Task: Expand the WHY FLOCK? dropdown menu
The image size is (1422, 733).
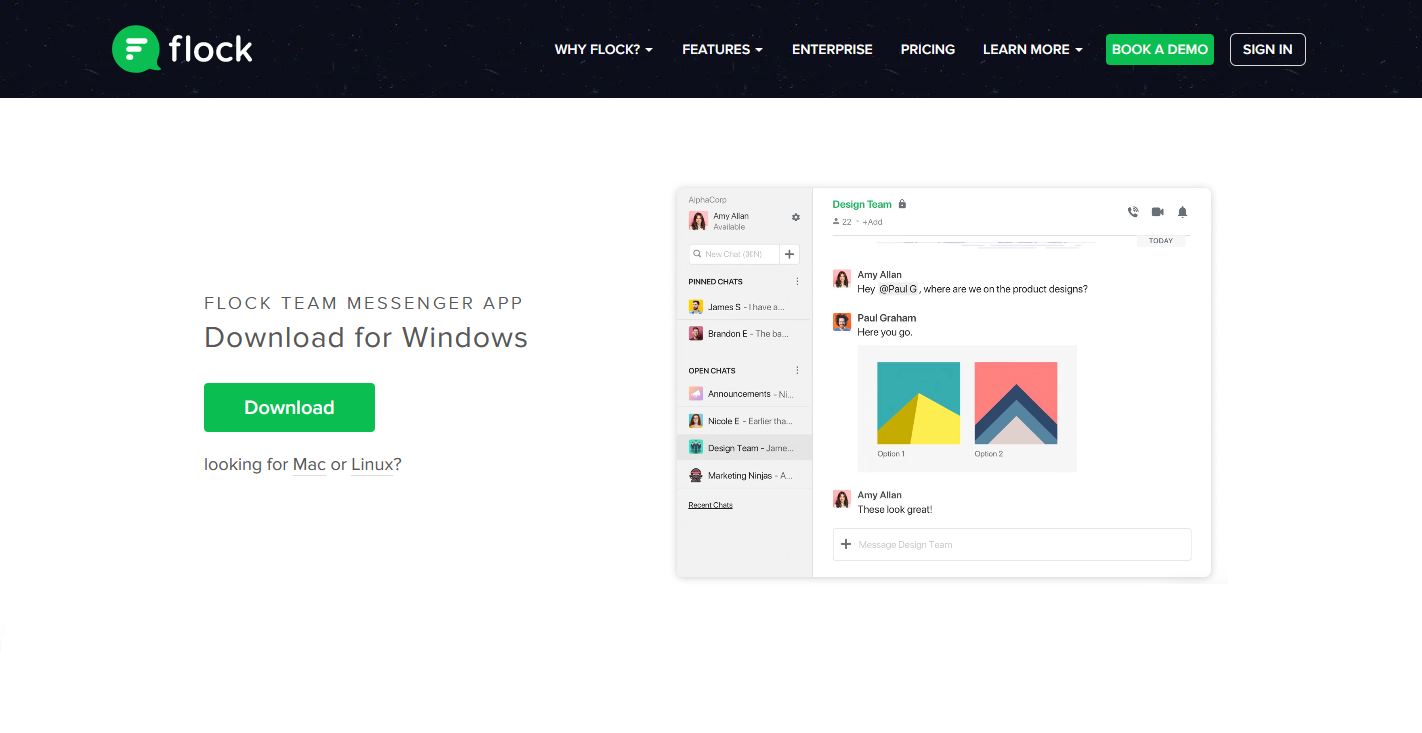Action: point(604,49)
